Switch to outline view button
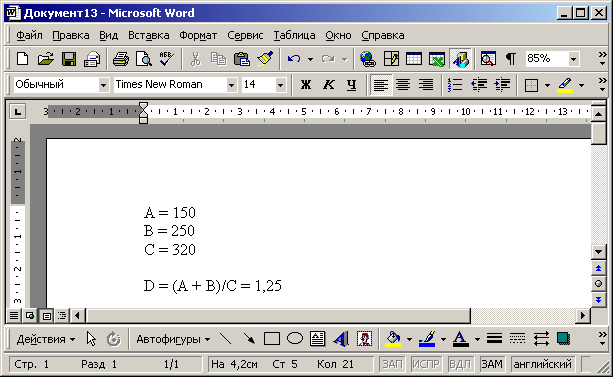 (62, 316)
